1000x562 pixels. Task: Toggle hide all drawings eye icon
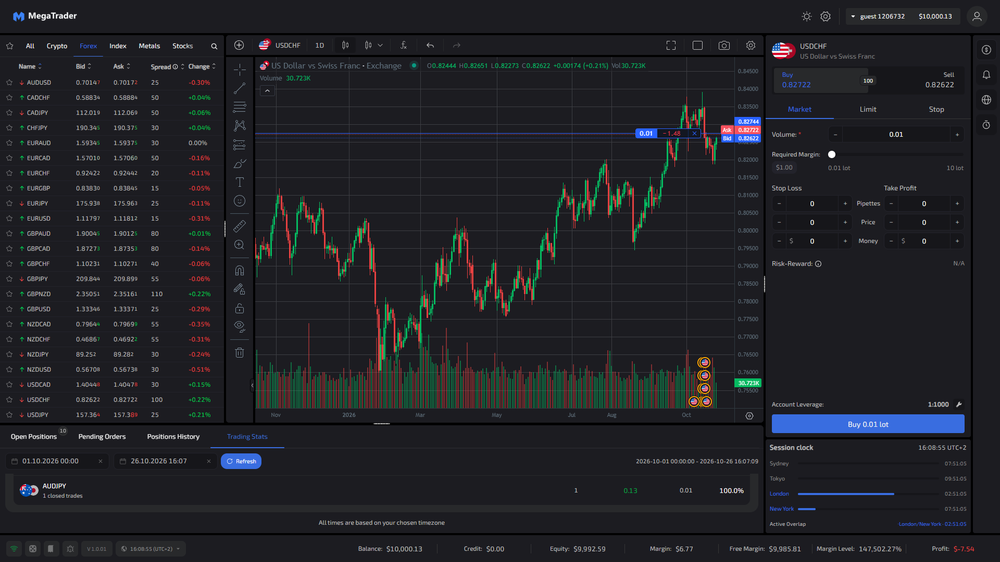pos(239,327)
